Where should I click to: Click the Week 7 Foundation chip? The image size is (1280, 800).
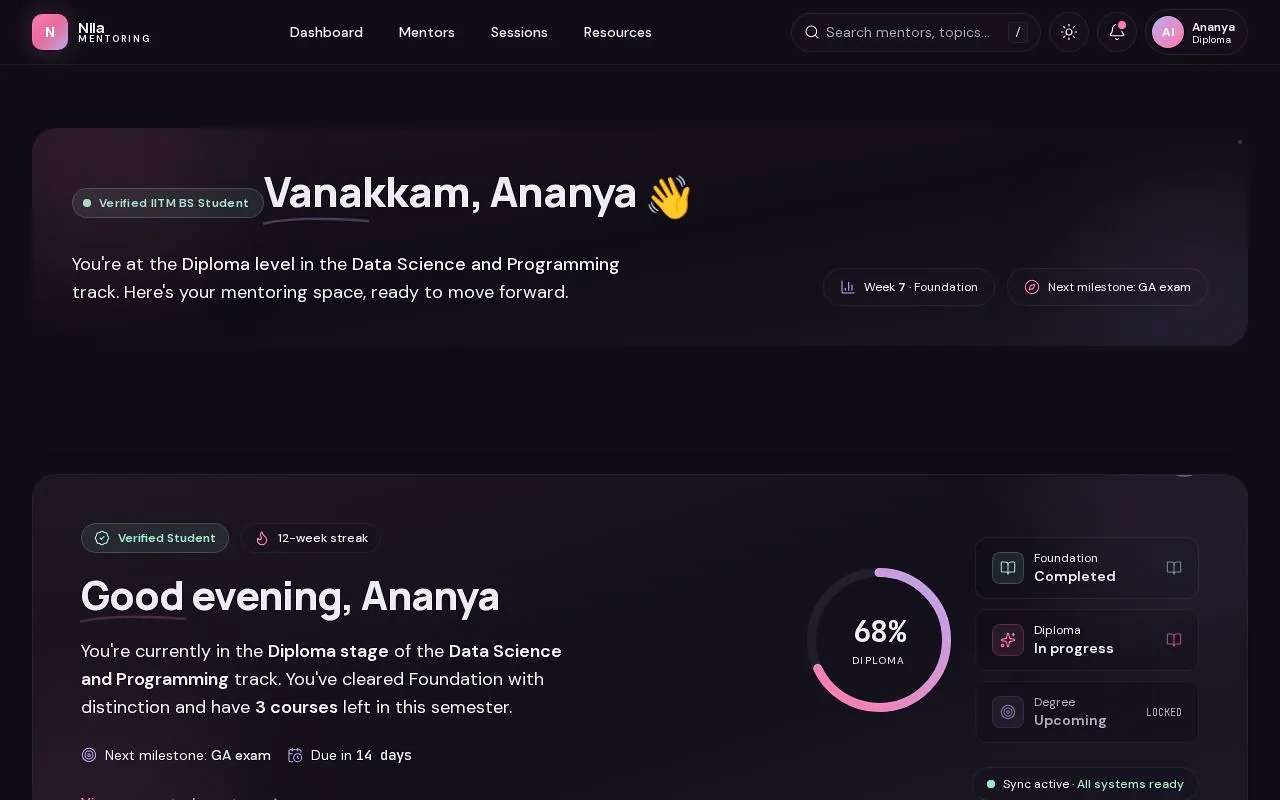[909, 287]
